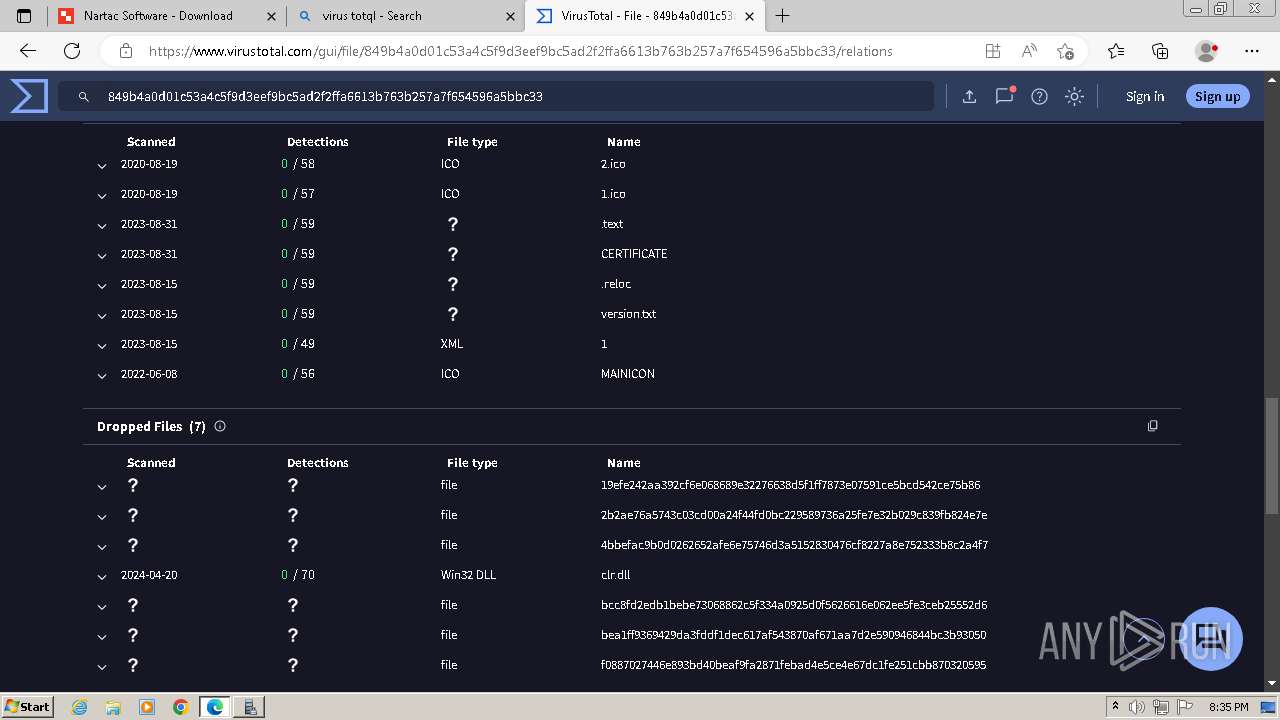Reload the page with refresh icon
1280x720 pixels.
click(72, 51)
